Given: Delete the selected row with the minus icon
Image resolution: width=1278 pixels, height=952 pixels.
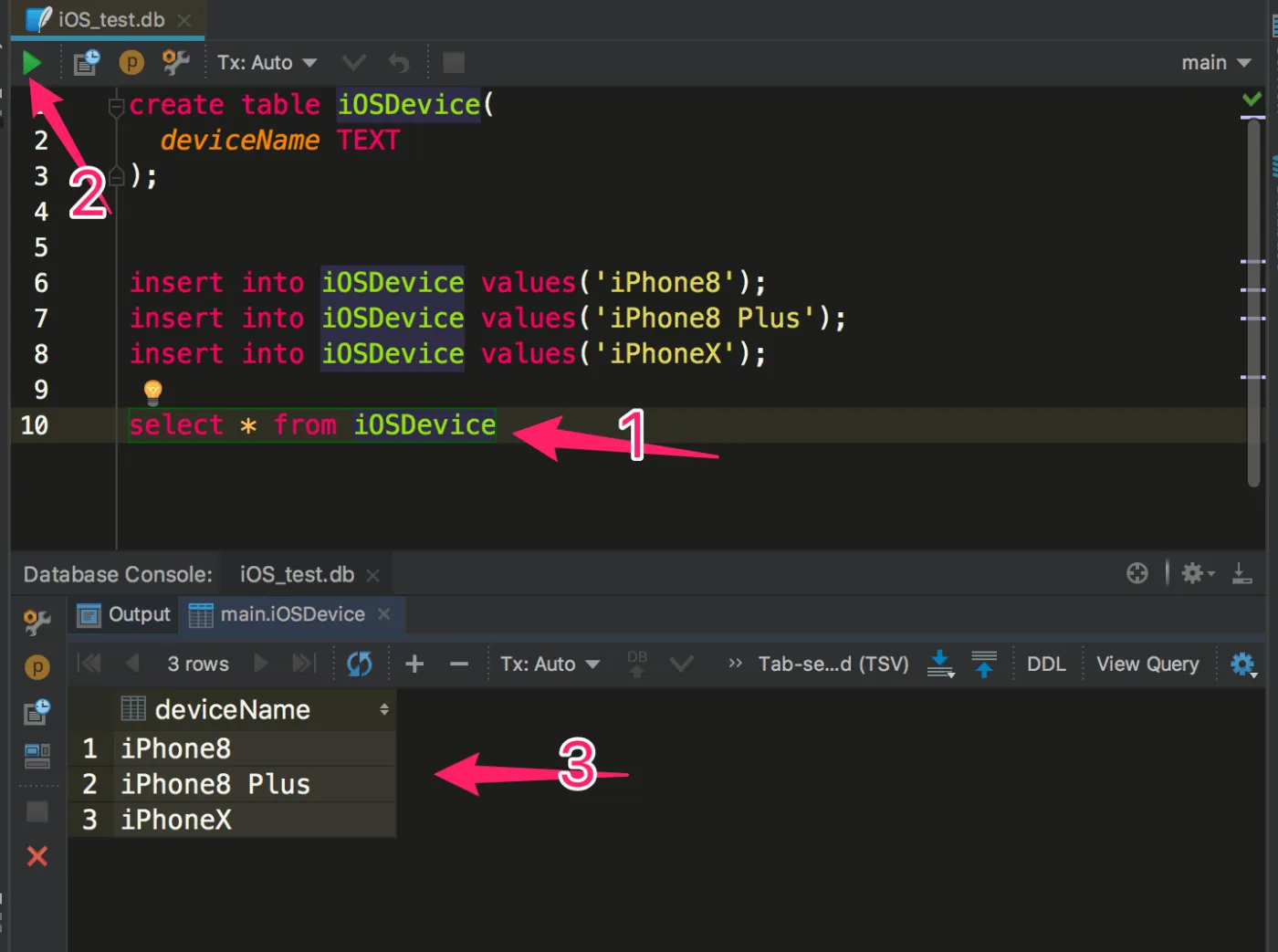Looking at the screenshot, I should (x=459, y=664).
